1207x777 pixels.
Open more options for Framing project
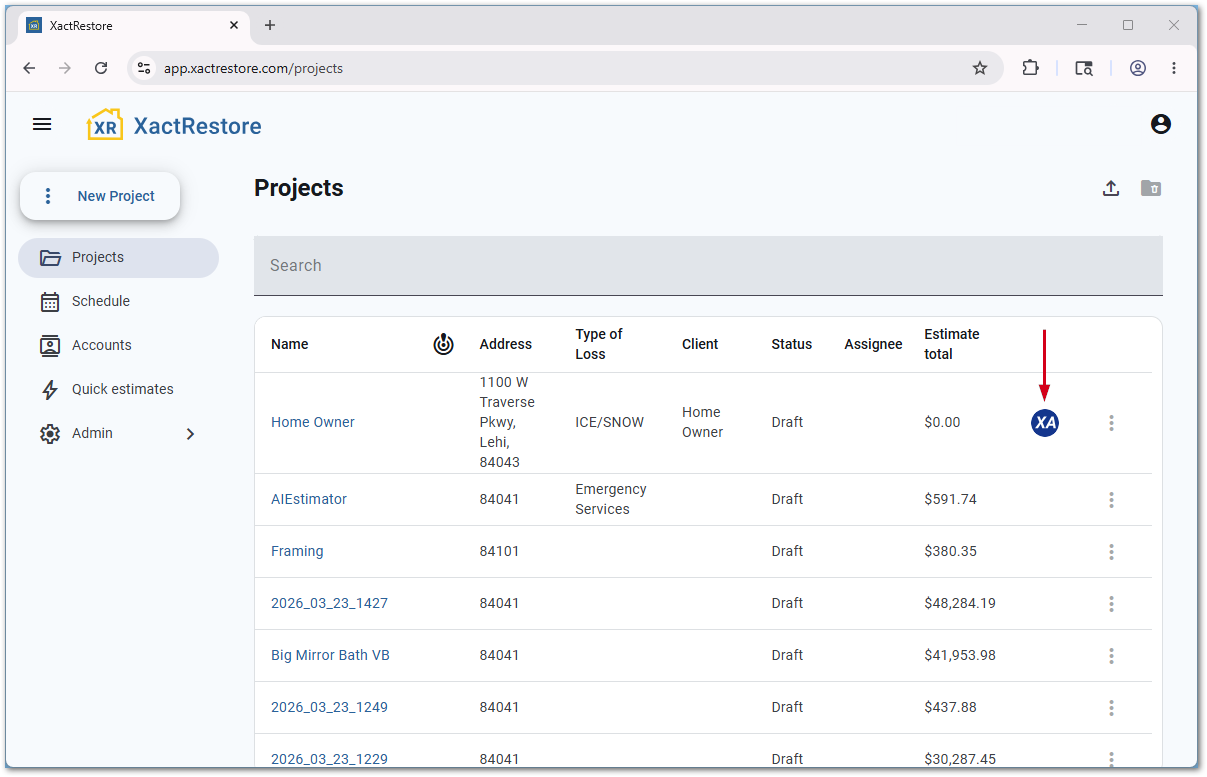(1111, 552)
